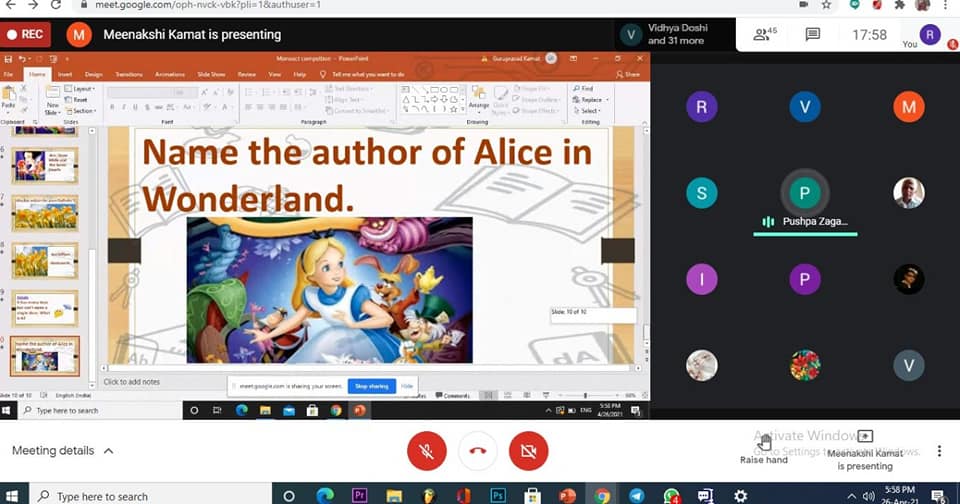The height and width of the screenshot is (504, 960).
Task: Click New Slide in PowerPoint ribbon
Action: pyautogui.click(x=52, y=103)
